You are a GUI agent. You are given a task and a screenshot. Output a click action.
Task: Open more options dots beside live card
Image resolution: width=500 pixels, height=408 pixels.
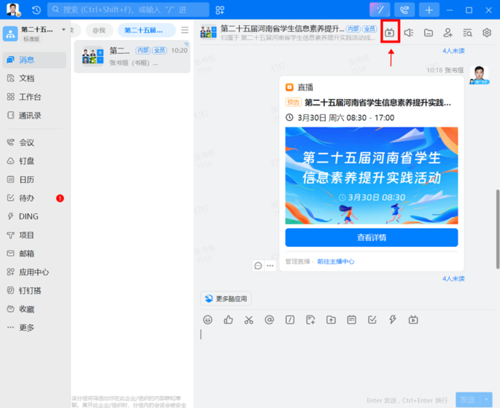(270, 266)
